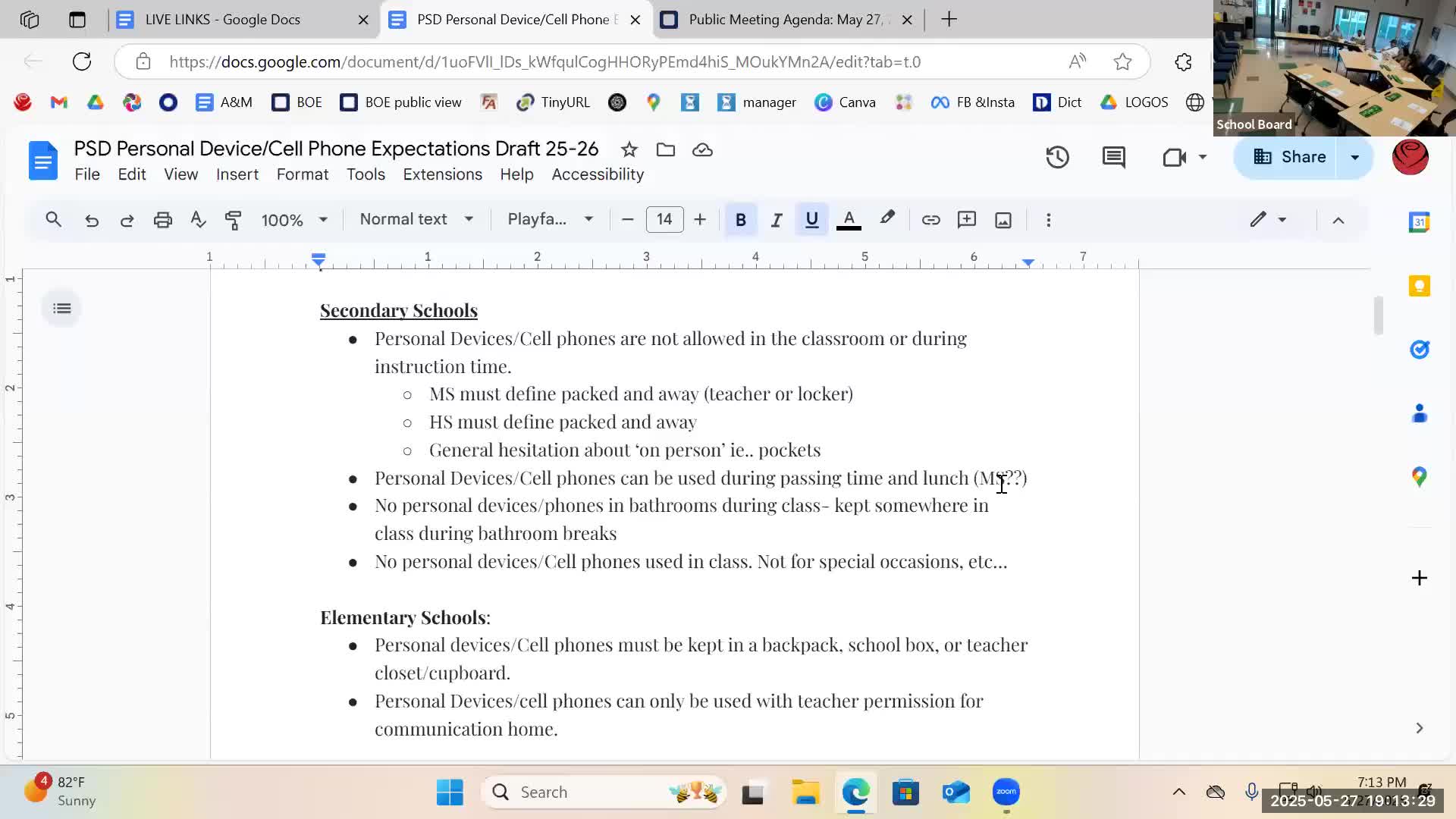Open version history clock icon
This screenshot has height=819, width=1456.
click(1057, 157)
